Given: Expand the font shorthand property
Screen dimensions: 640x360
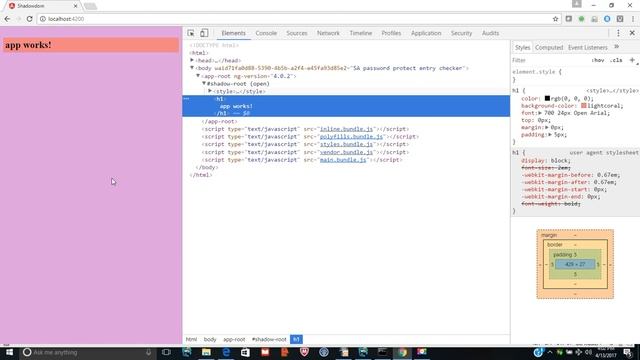Looking at the screenshot, I should (x=540, y=113).
